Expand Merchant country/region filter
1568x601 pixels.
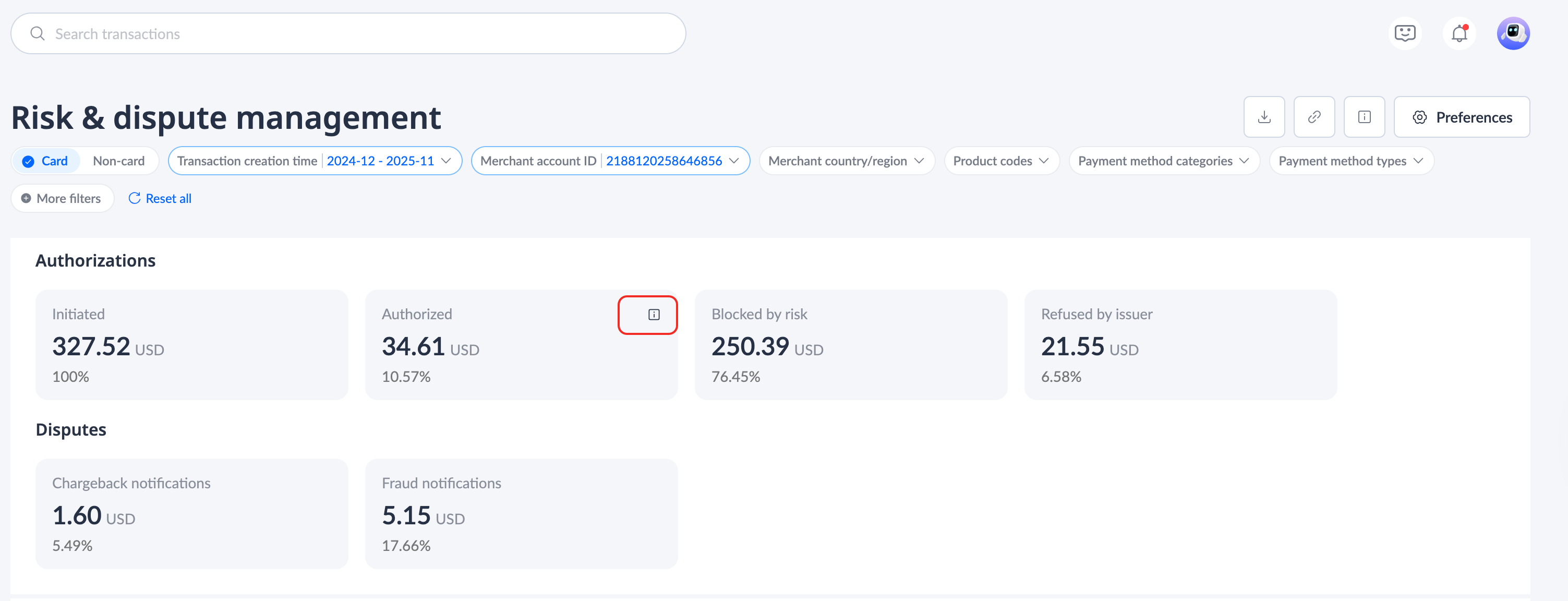click(846, 161)
